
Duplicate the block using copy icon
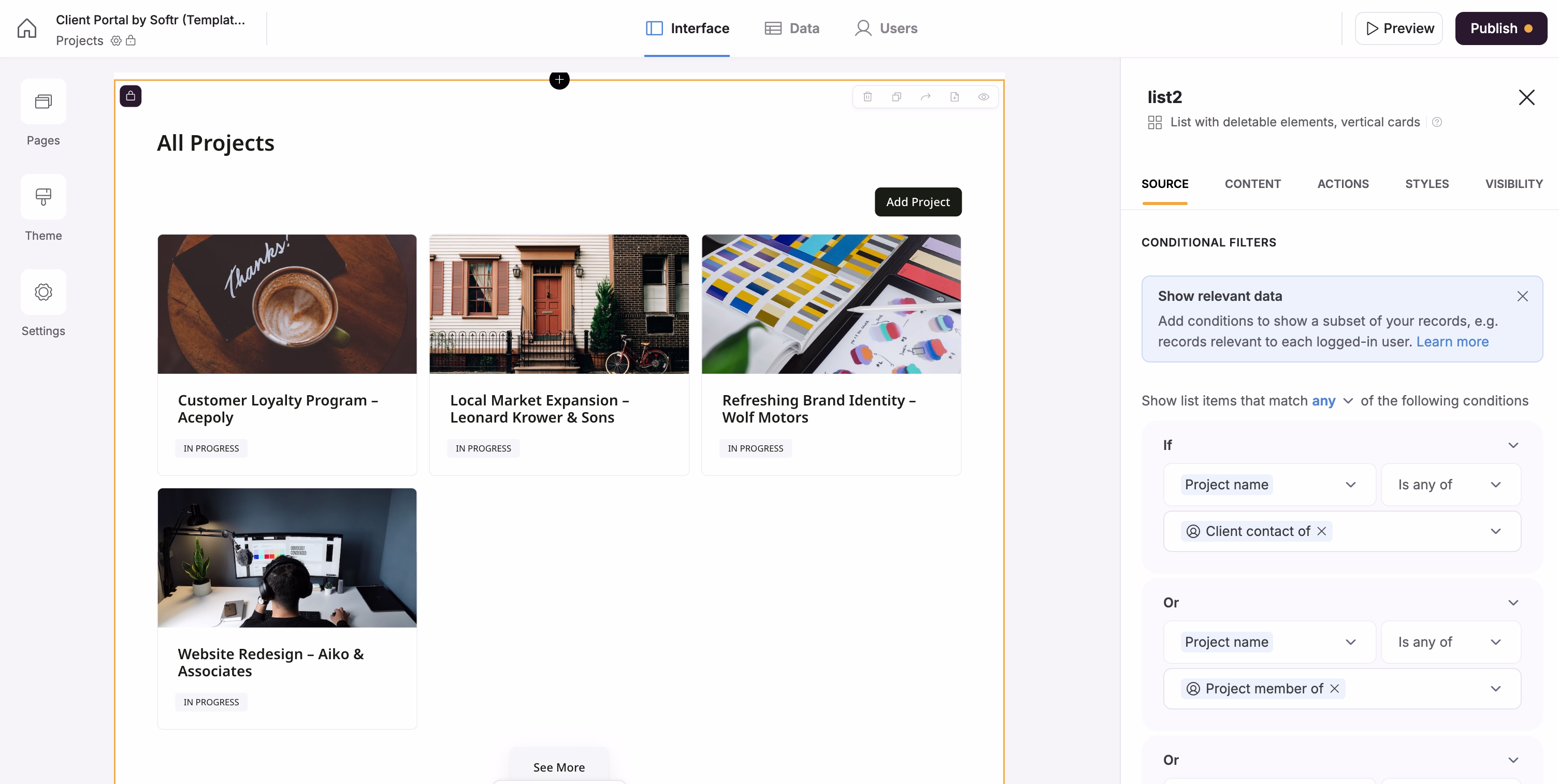(x=897, y=97)
